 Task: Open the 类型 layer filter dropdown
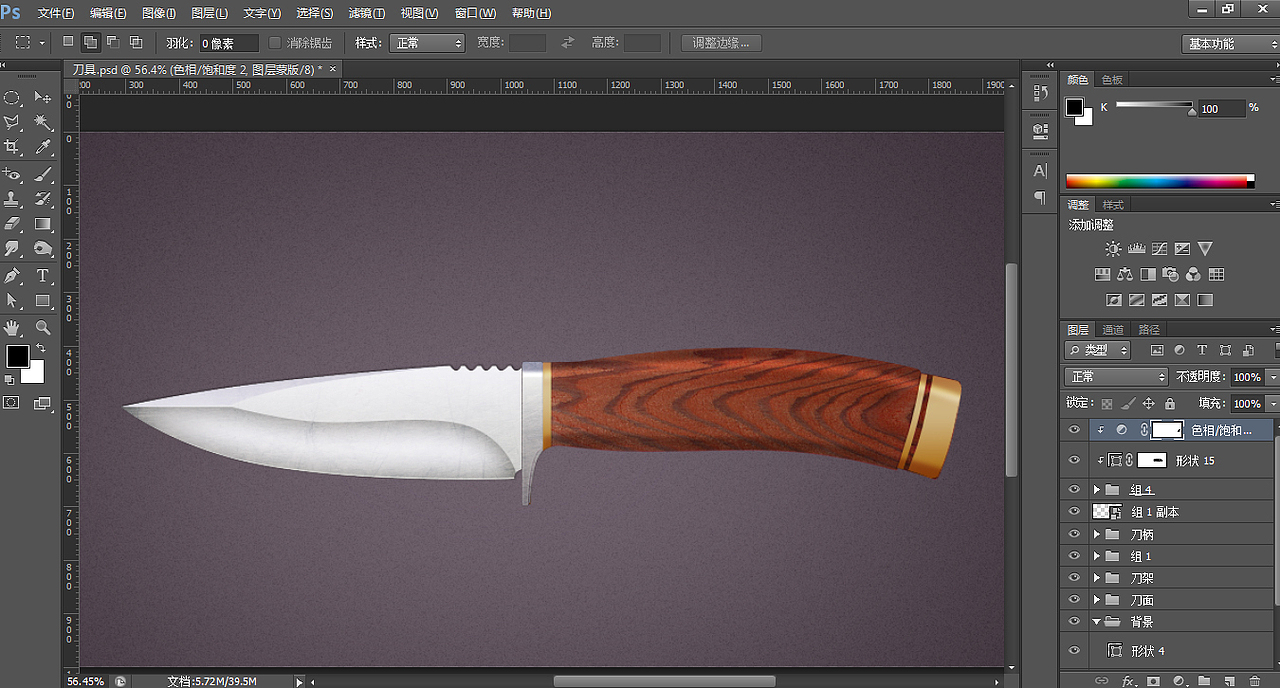click(x=1098, y=350)
